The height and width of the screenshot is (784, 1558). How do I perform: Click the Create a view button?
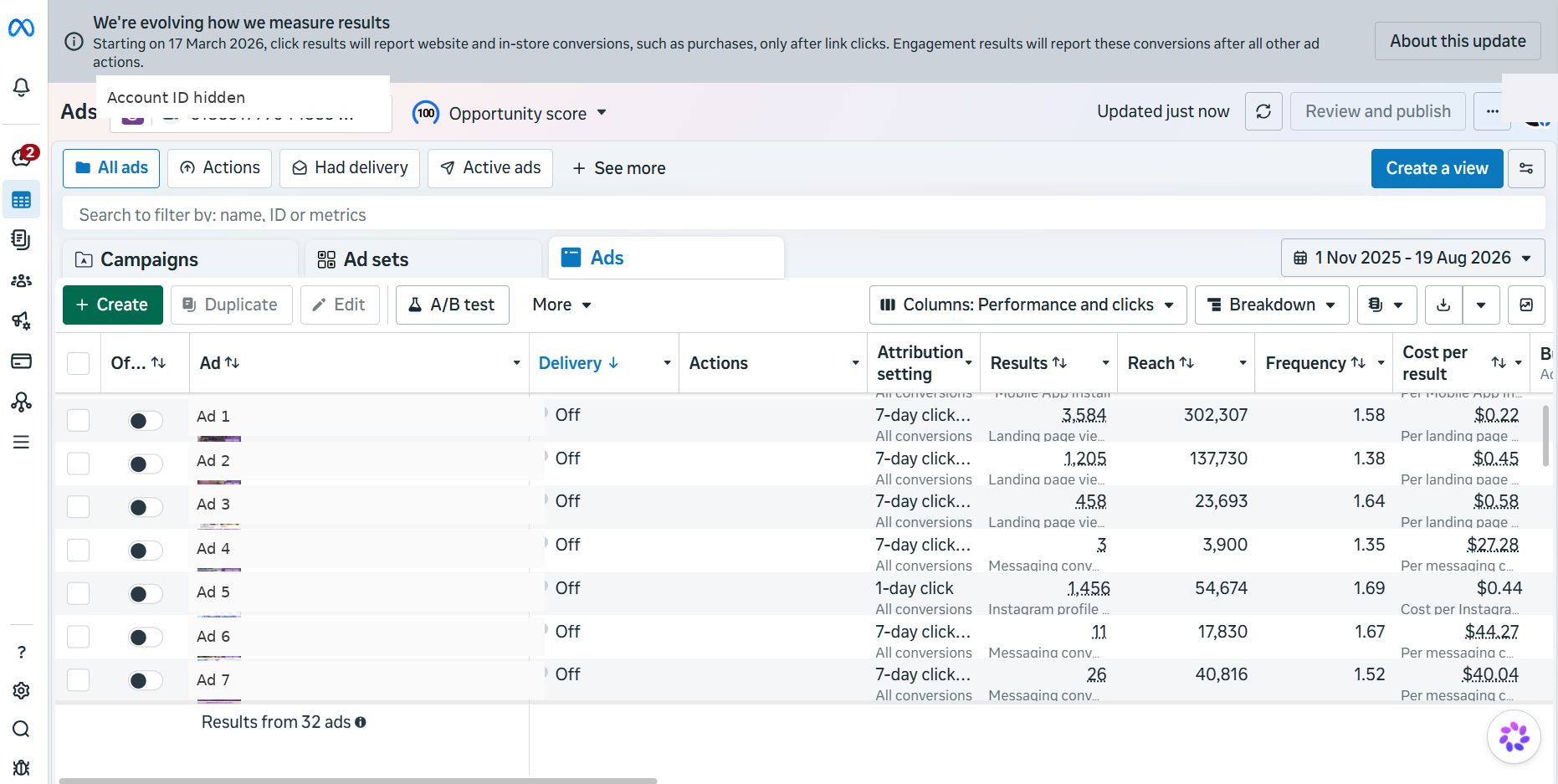pyautogui.click(x=1437, y=168)
